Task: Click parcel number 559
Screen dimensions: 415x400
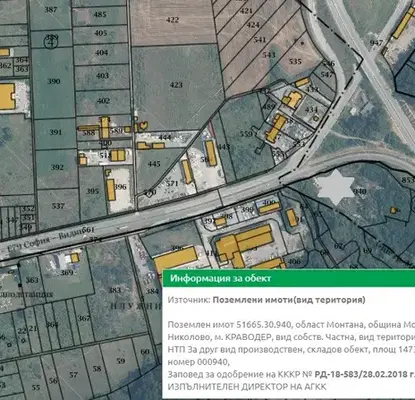Action: coord(247,134)
